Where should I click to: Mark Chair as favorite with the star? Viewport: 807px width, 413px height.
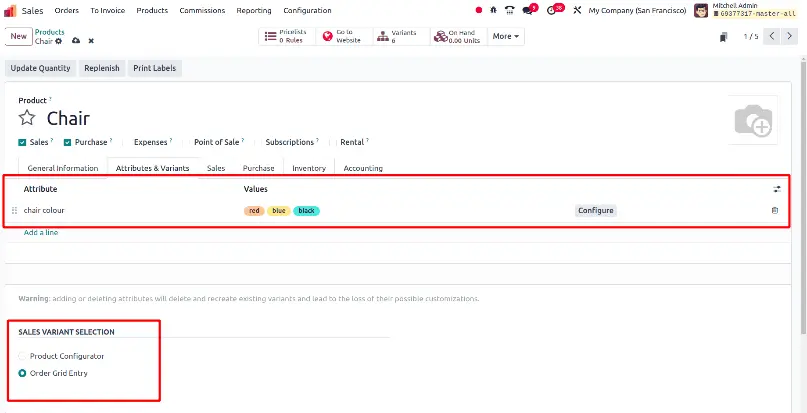click(x=27, y=118)
